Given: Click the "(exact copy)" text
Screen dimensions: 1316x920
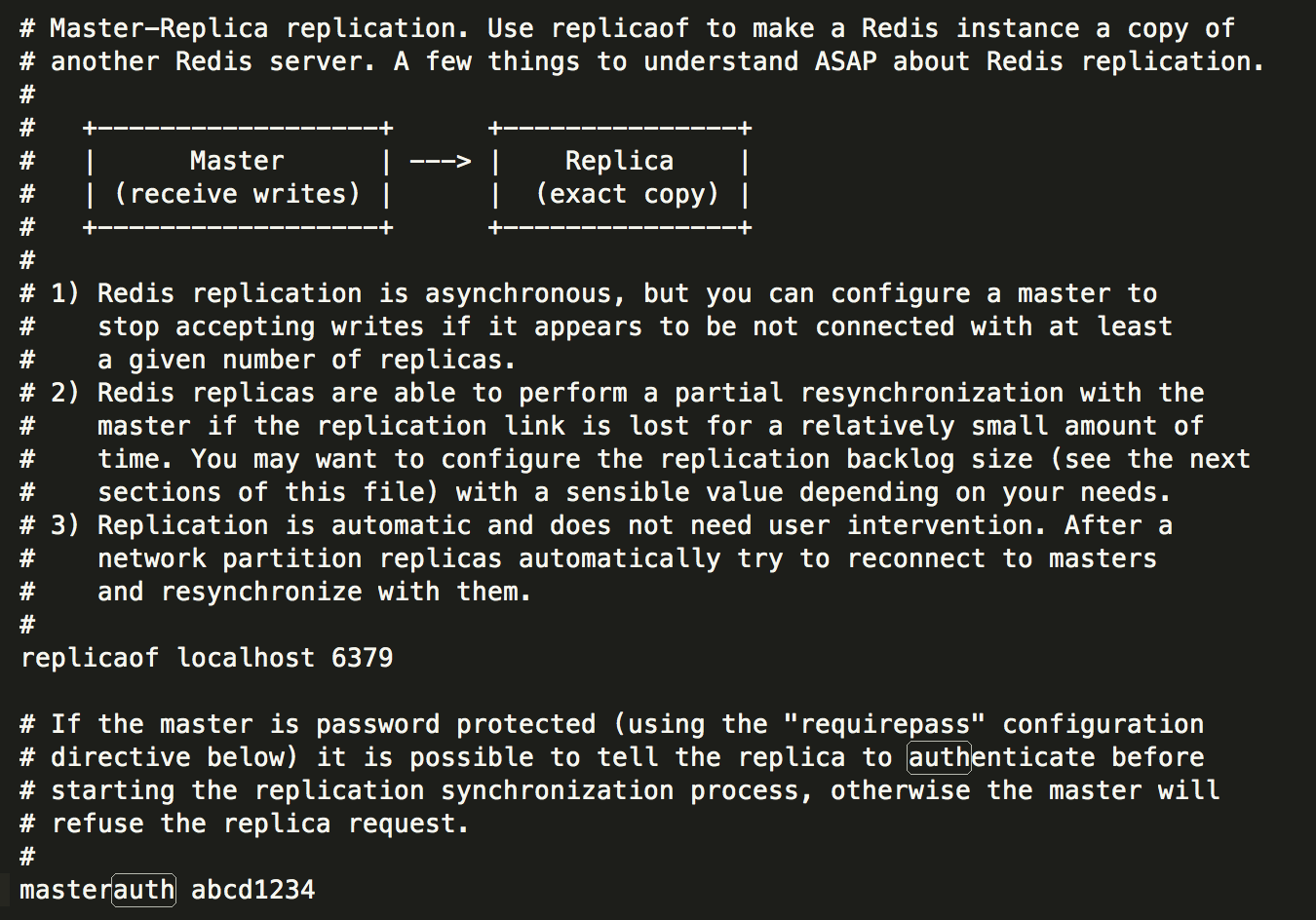Looking at the screenshot, I should (x=627, y=194).
